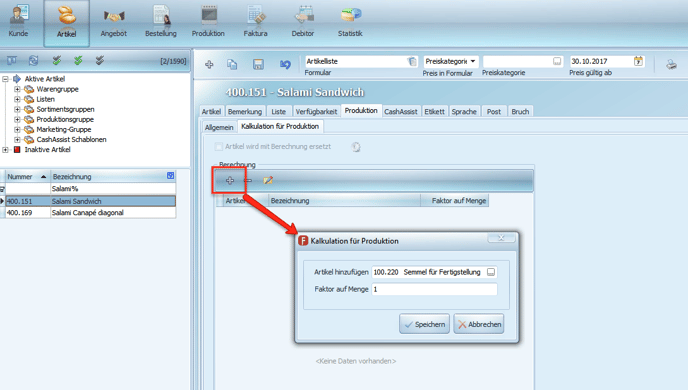Switch to the Sprache tab
The height and width of the screenshot is (390, 688).
click(x=464, y=111)
